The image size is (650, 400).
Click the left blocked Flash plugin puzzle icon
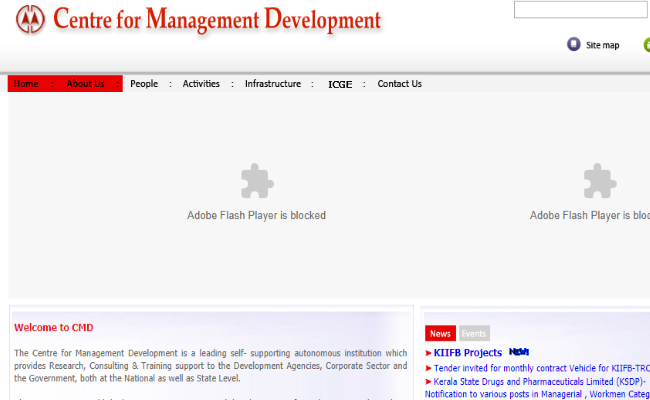click(x=256, y=181)
